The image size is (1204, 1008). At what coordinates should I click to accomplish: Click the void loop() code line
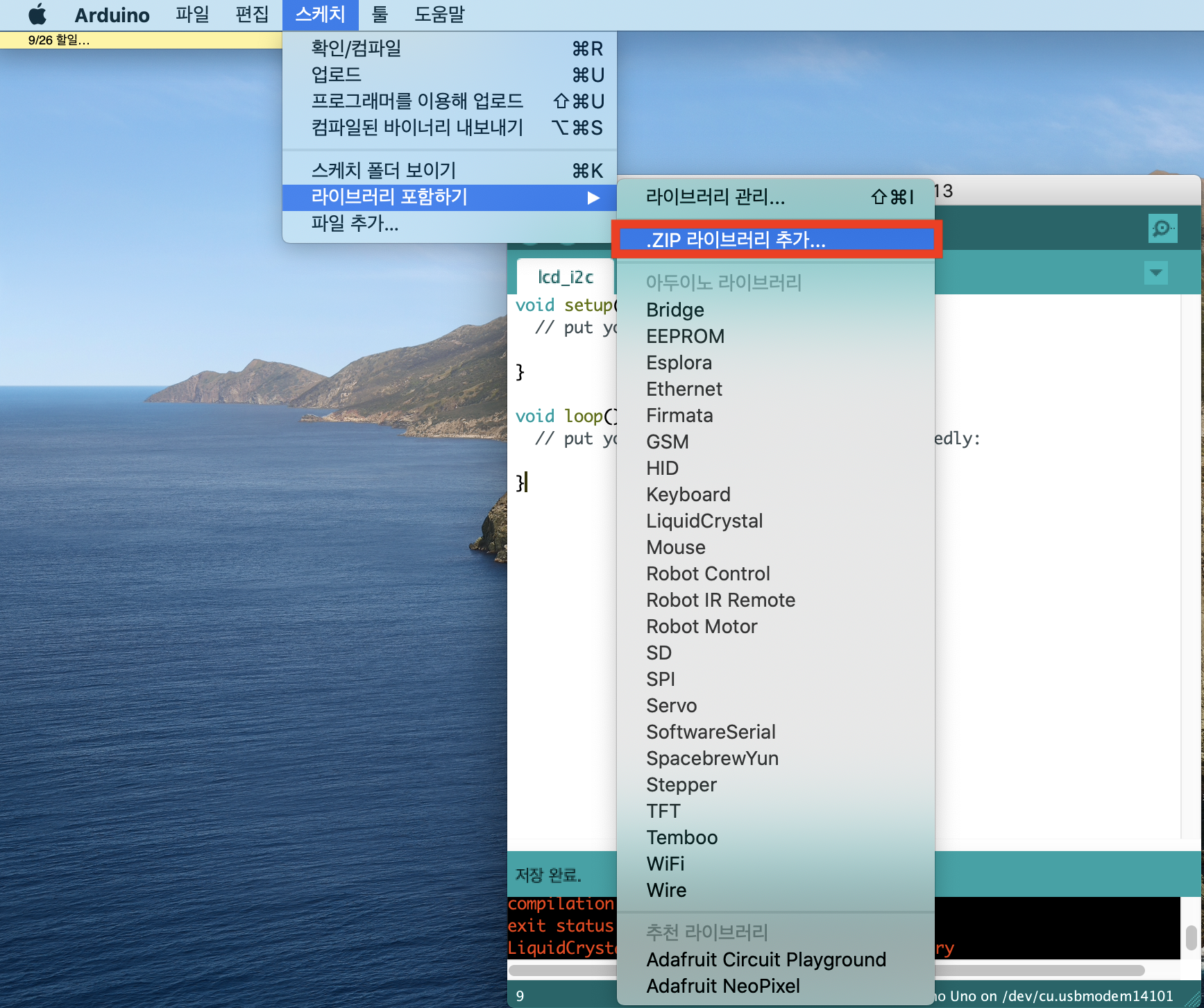pyautogui.click(x=566, y=416)
